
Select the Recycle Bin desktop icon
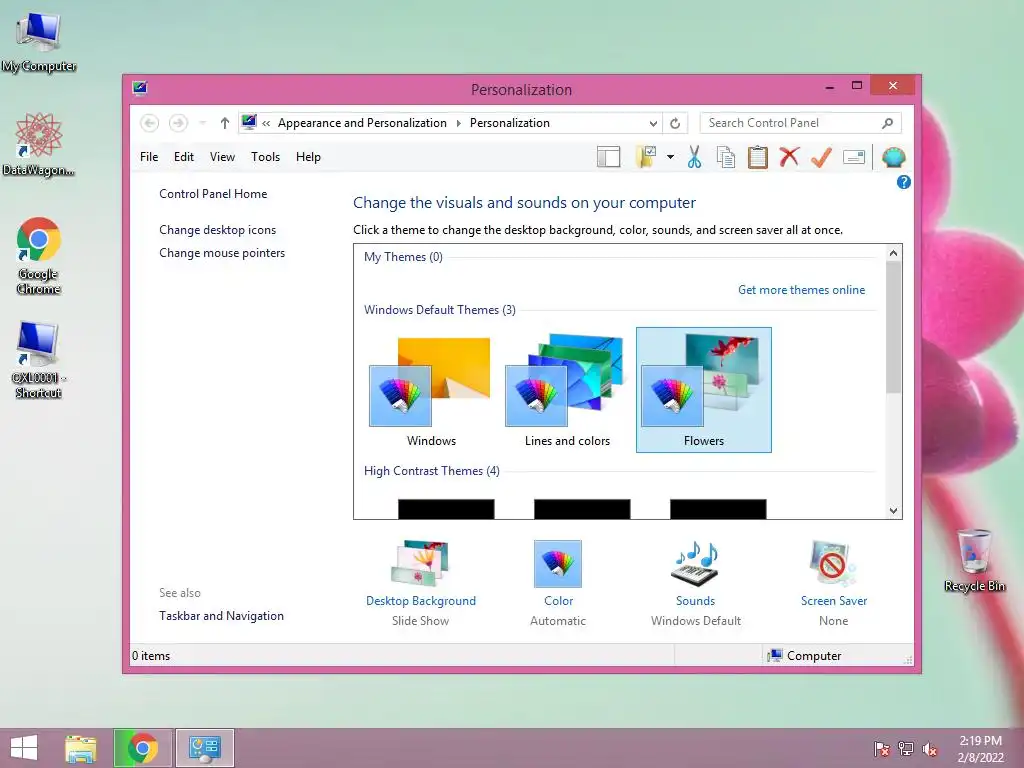pos(974,560)
